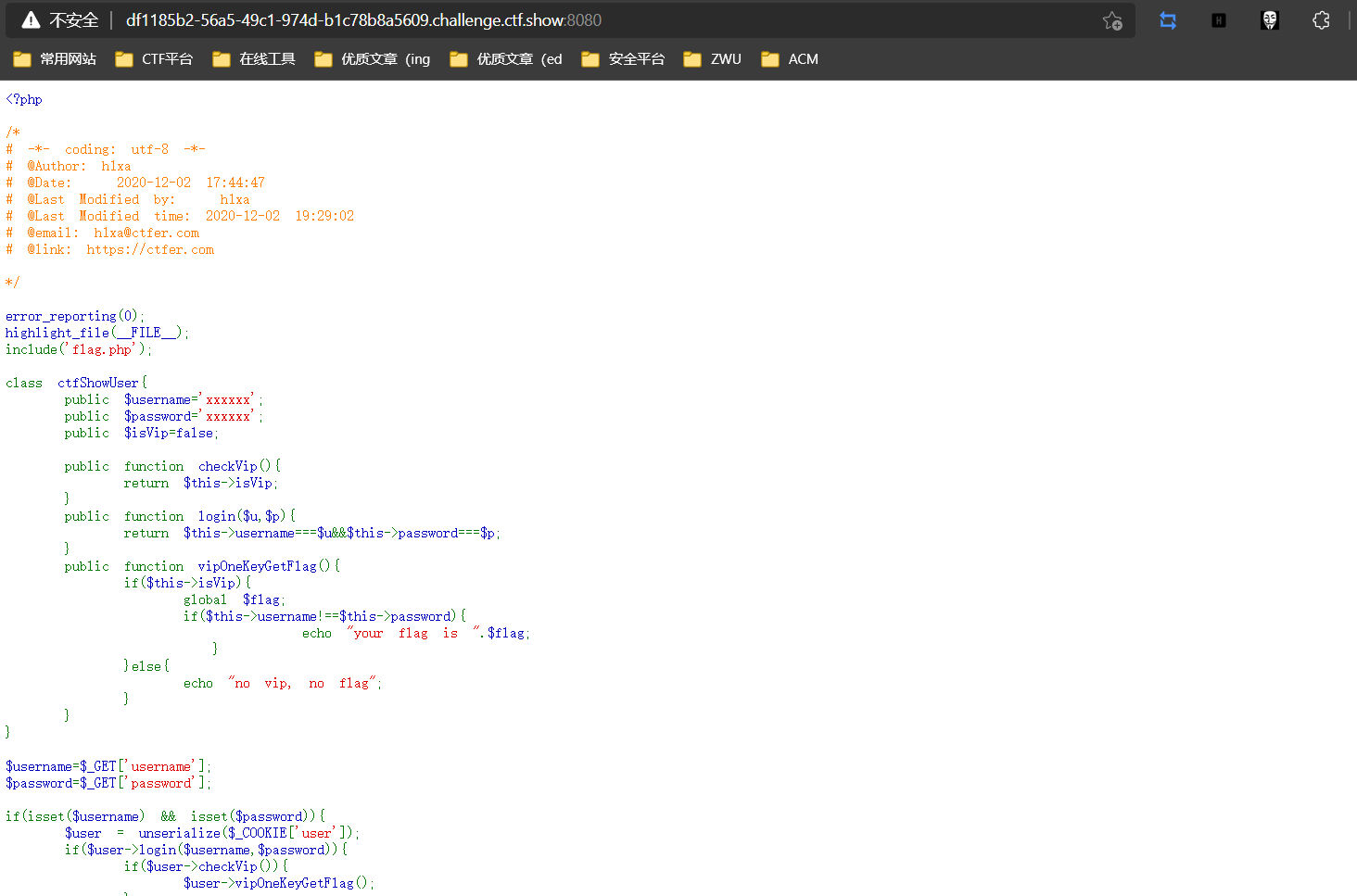Click the "no vip, no flag" echo line
The width and height of the screenshot is (1357, 896).
[x=283, y=683]
